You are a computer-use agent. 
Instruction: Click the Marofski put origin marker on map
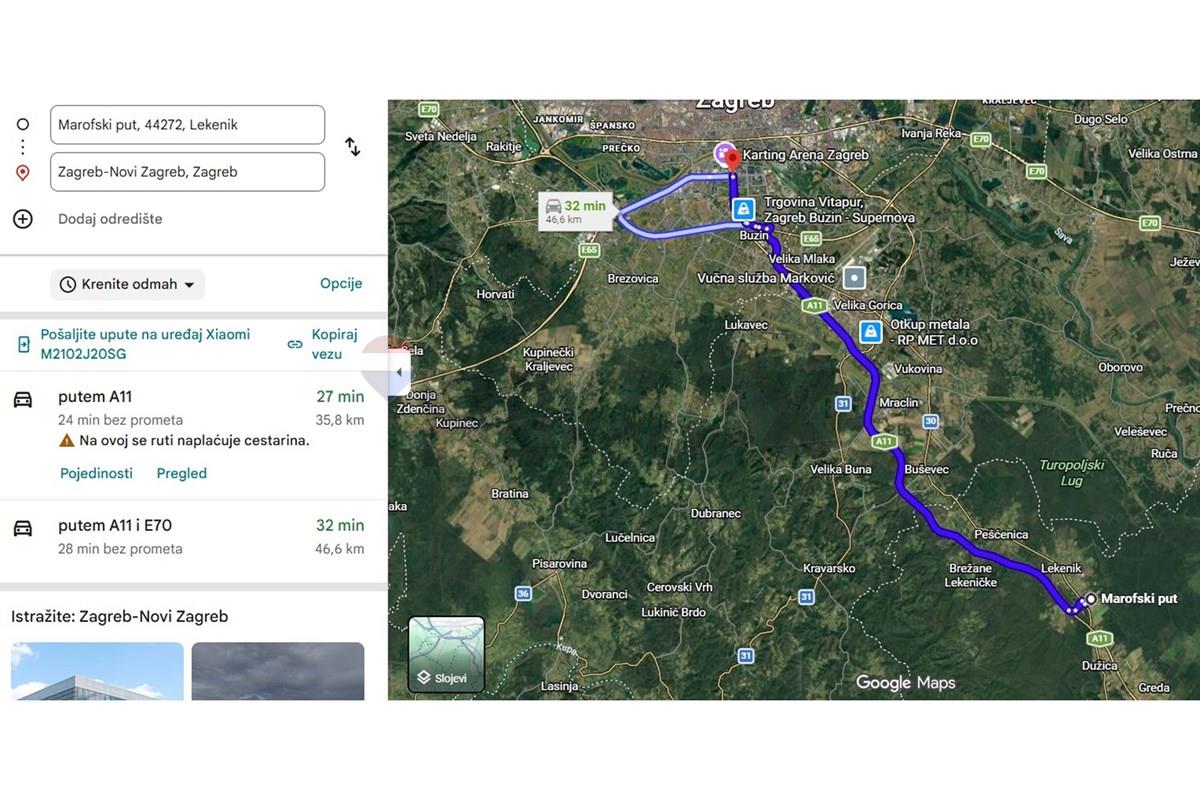pos(1091,598)
